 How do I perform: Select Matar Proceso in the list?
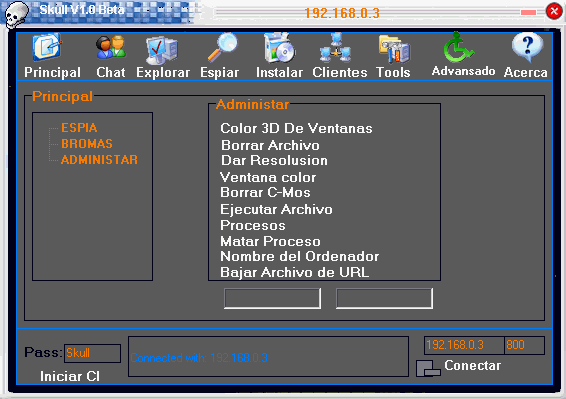(x=270, y=241)
